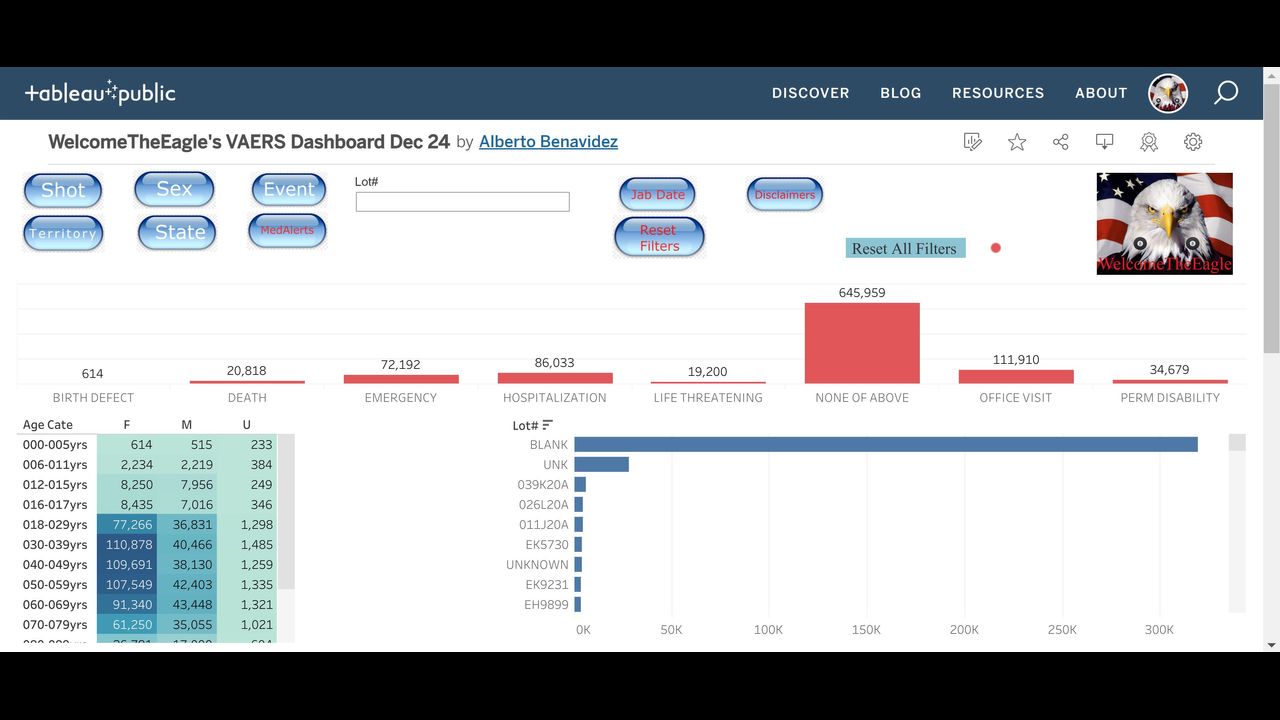Image resolution: width=1280 pixels, height=720 pixels.
Task: Select the NONE OF ABOVE bar
Action: [862, 343]
